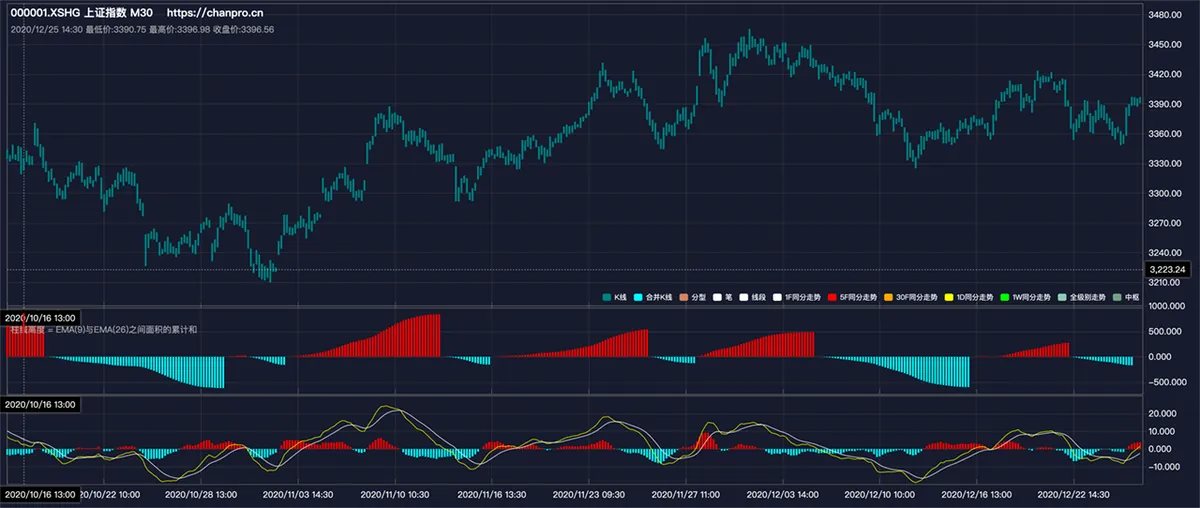Click the 3480.00 price axis label

(1166, 15)
